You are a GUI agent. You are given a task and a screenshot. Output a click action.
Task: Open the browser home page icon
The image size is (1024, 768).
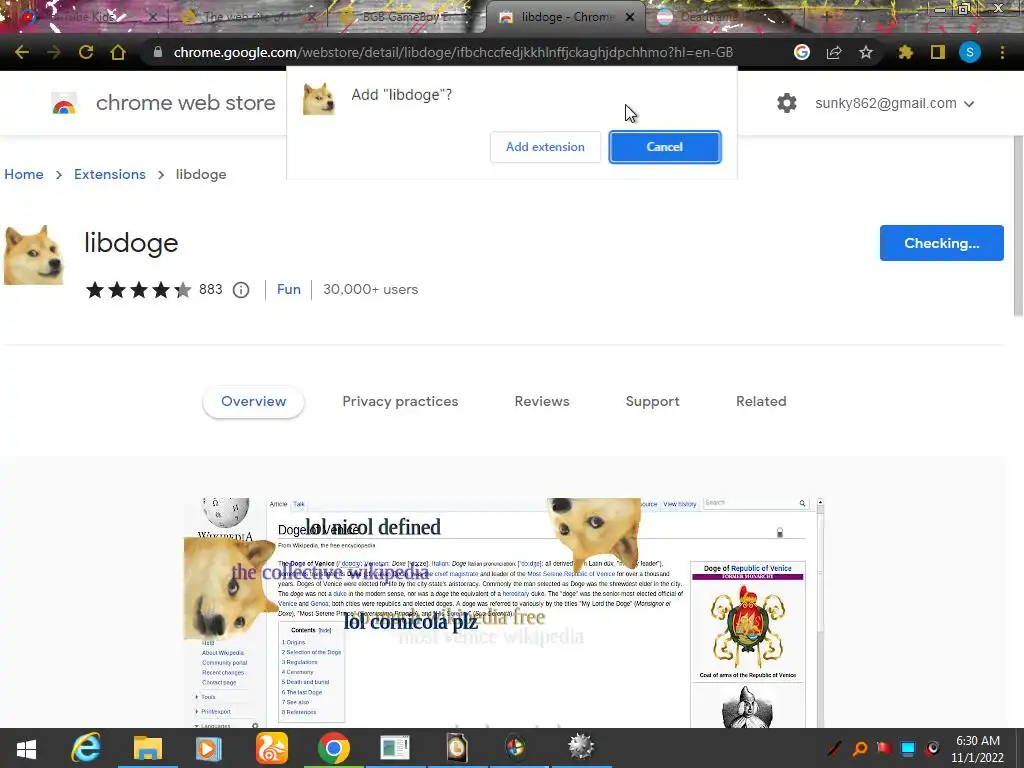pos(118,52)
